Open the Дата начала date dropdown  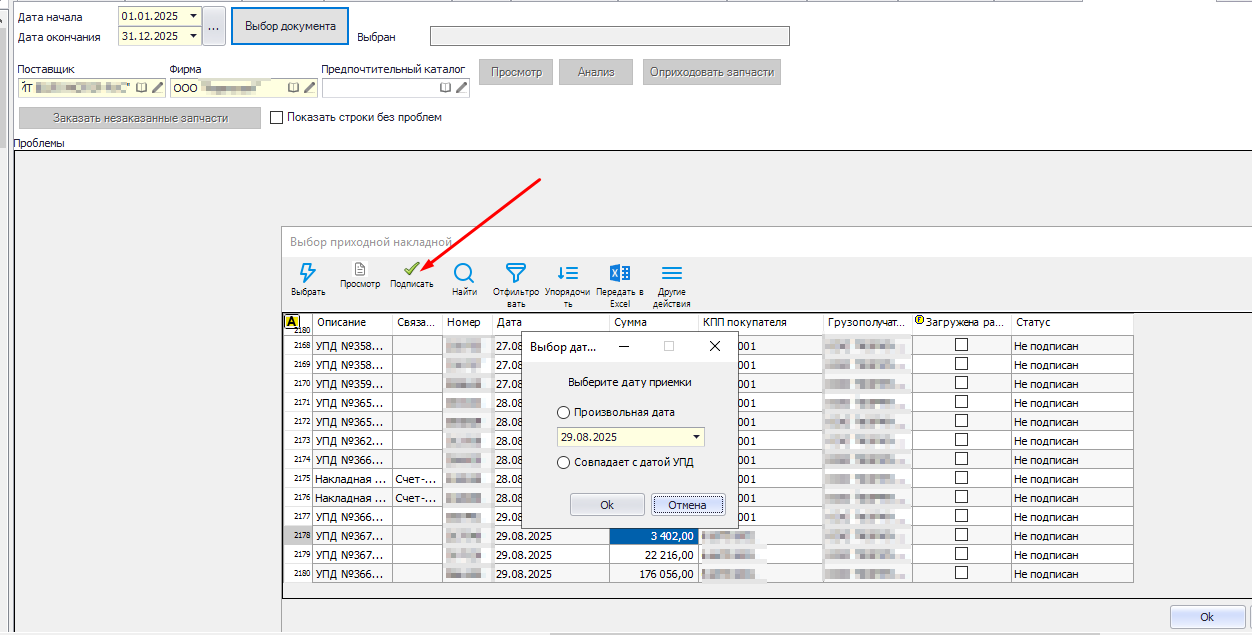(x=192, y=17)
